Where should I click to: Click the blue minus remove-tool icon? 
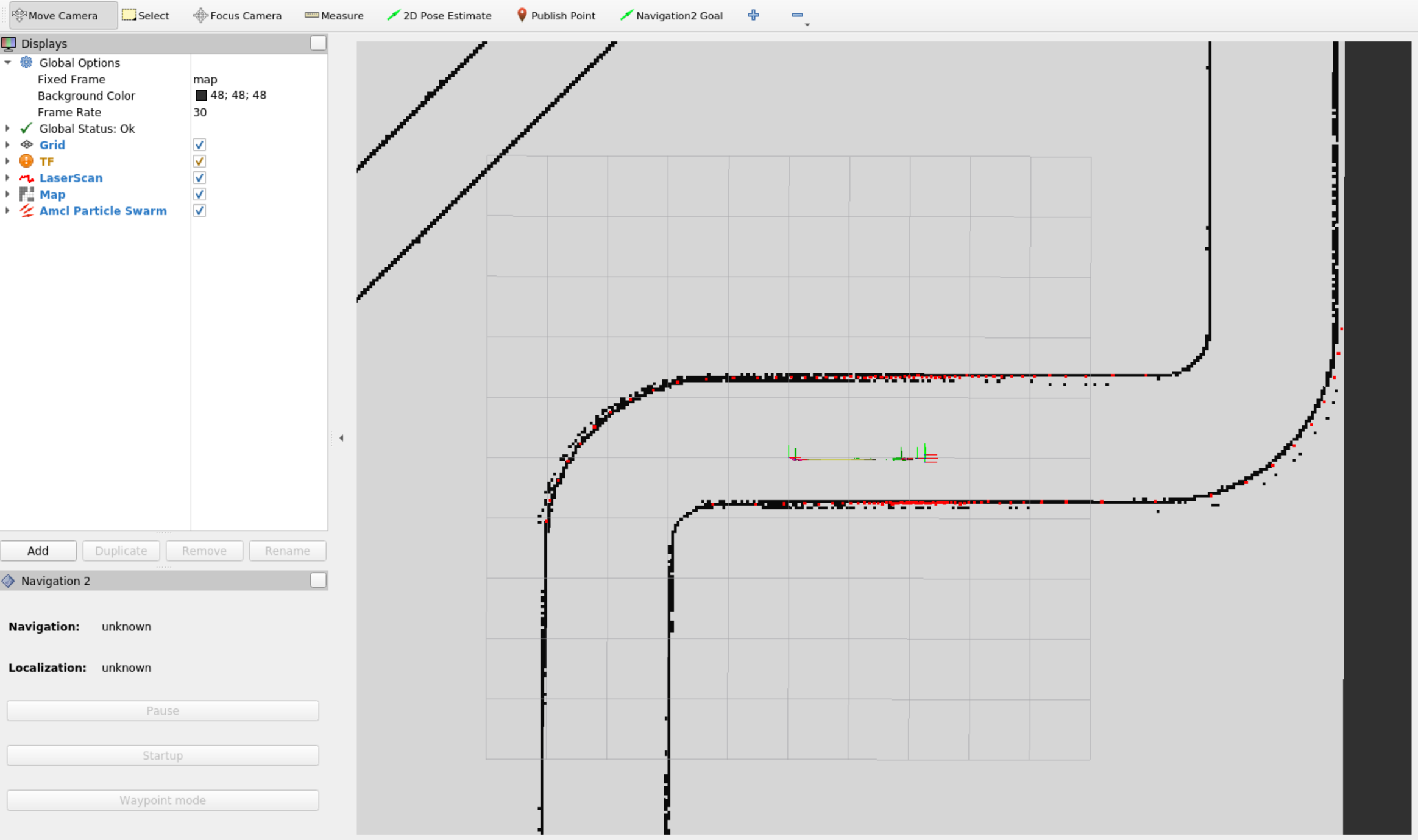click(x=796, y=15)
